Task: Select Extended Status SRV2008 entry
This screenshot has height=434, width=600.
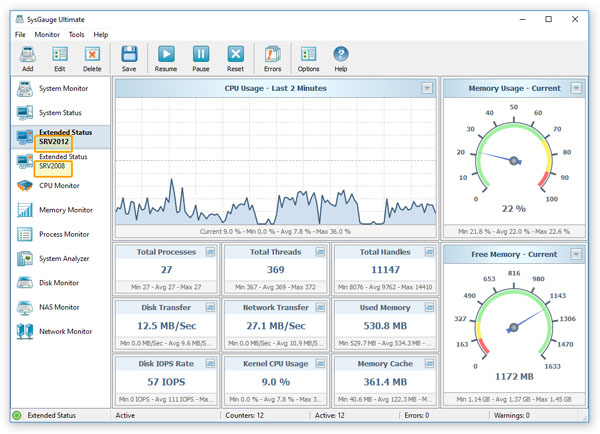Action: 60,162
